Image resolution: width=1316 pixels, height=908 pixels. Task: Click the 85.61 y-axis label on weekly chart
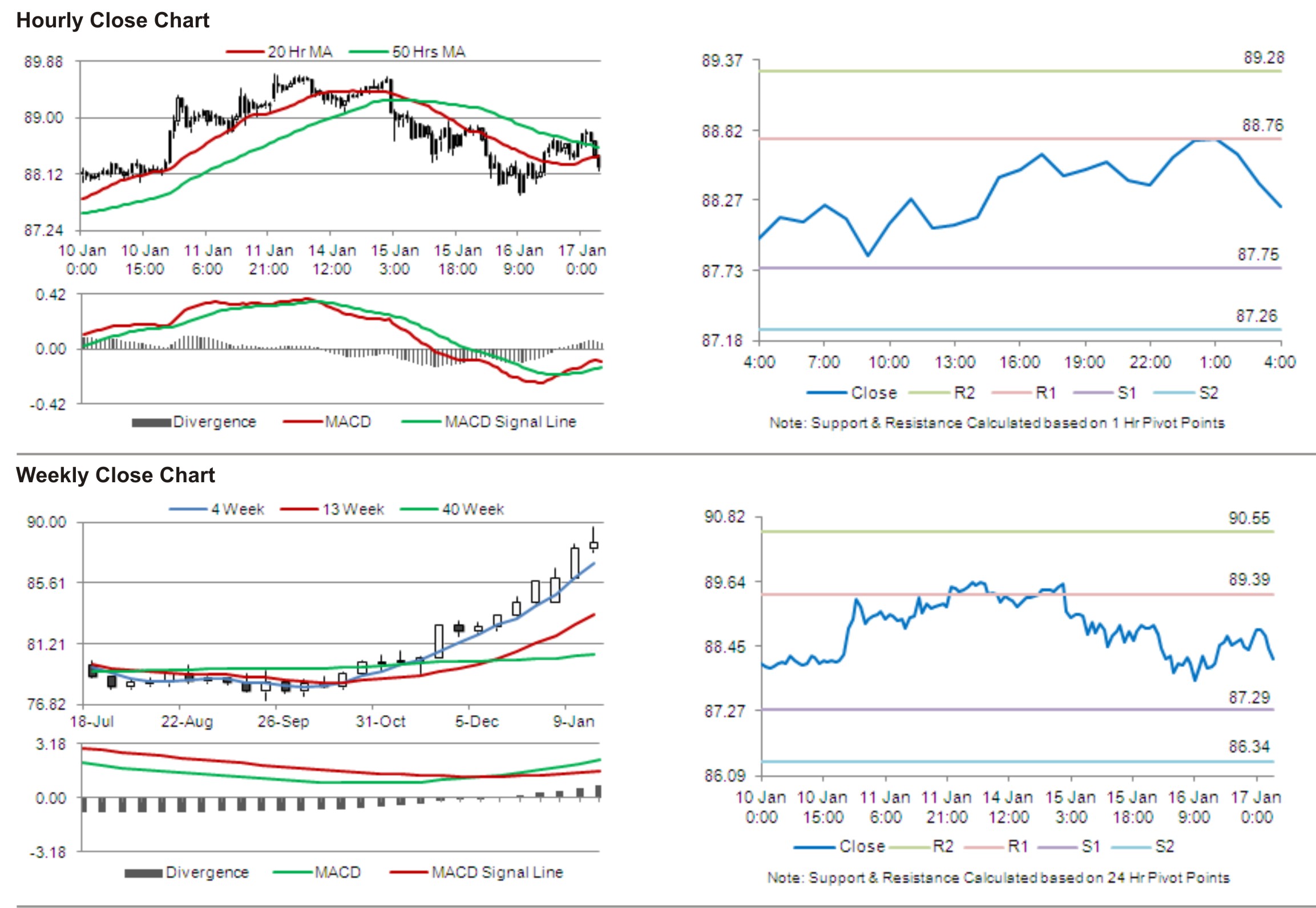click(47, 583)
